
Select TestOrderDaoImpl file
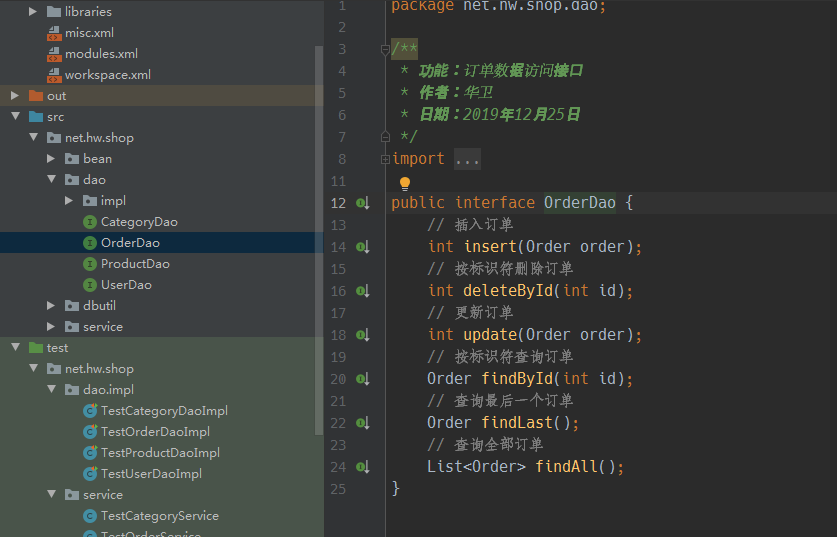(x=155, y=431)
